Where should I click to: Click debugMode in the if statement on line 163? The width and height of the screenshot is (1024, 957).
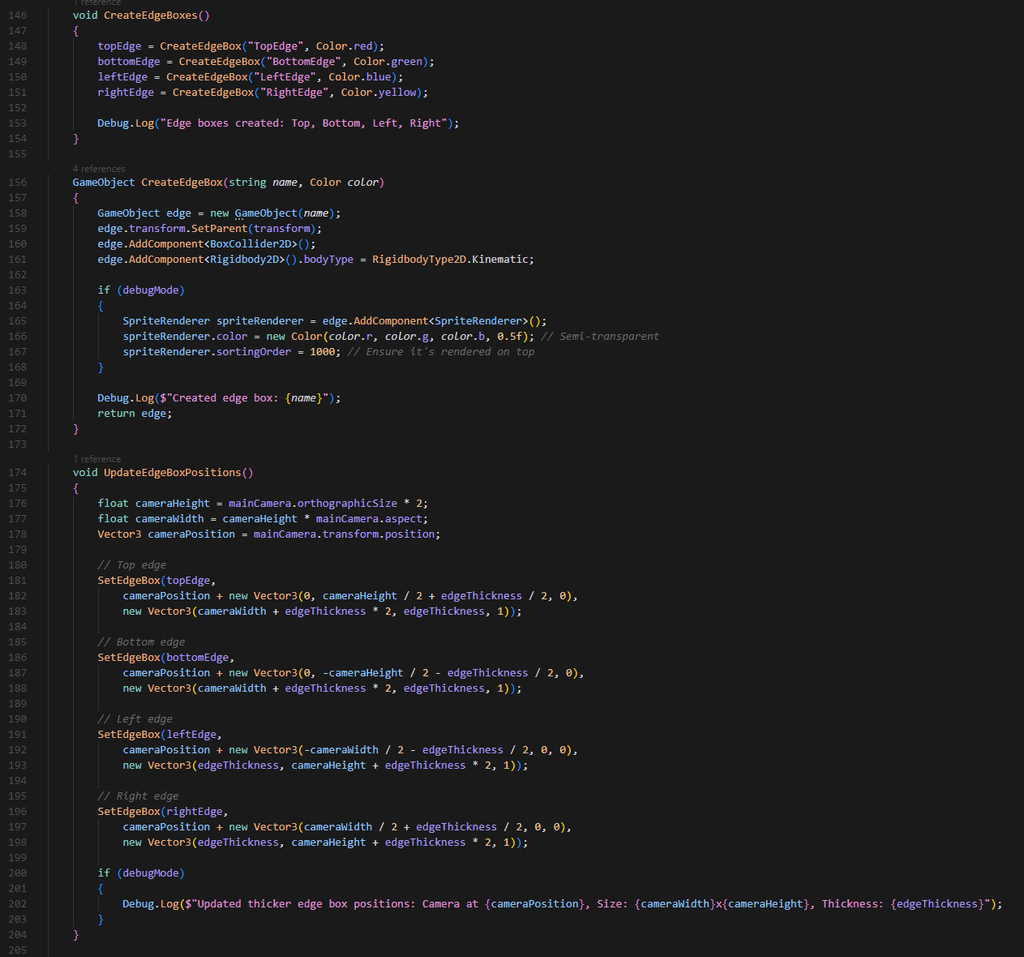tap(151, 290)
